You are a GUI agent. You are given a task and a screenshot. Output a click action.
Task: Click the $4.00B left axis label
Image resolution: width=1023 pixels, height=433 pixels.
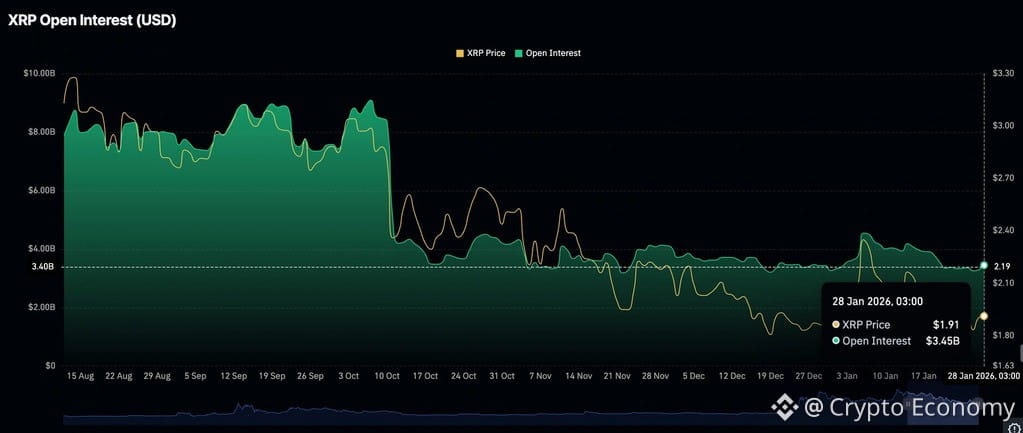42,249
